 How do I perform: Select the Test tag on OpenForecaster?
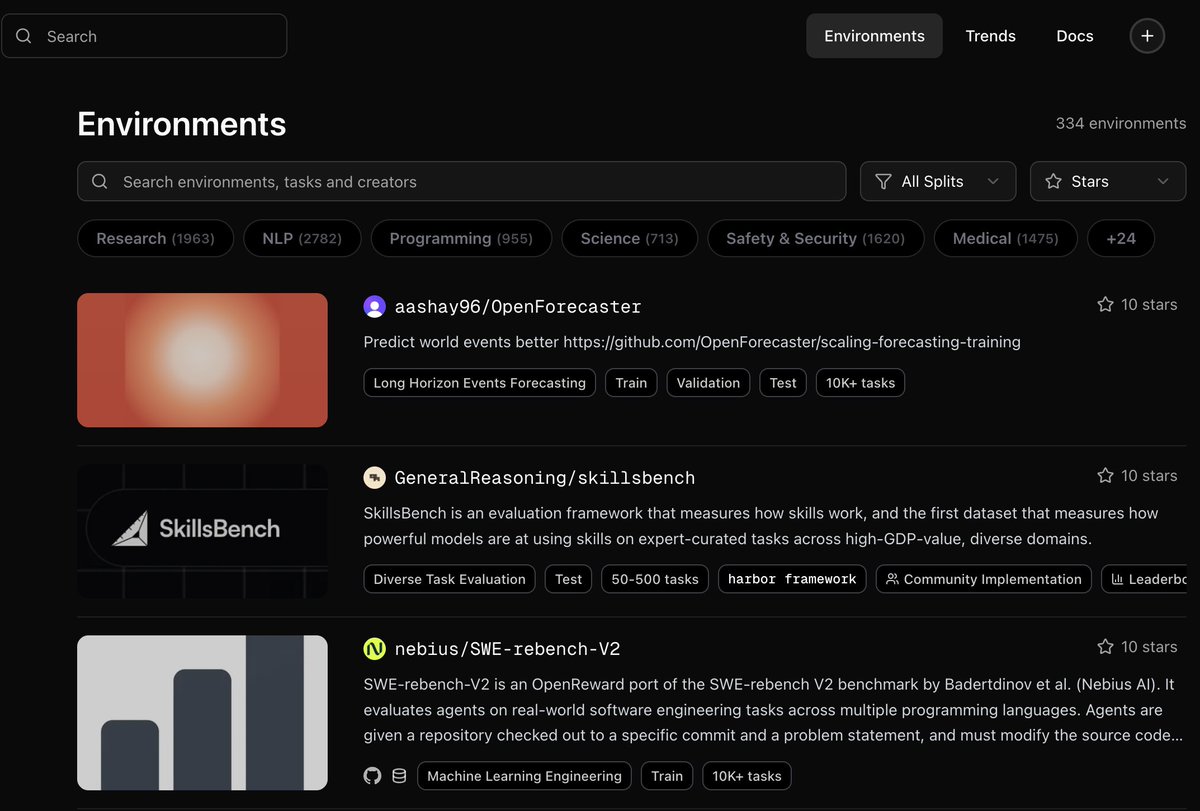point(783,383)
